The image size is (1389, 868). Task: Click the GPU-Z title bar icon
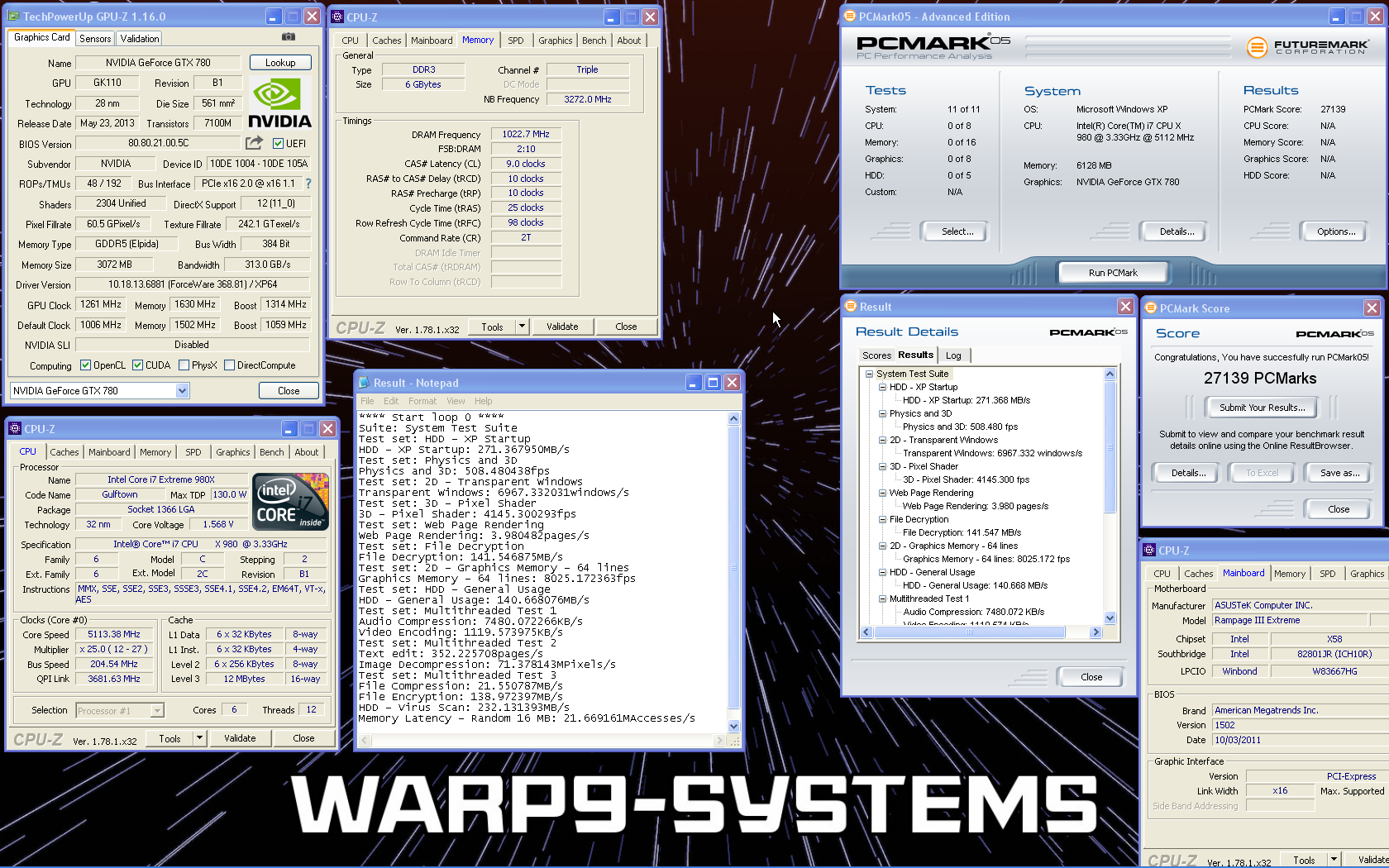pyautogui.click(x=13, y=17)
